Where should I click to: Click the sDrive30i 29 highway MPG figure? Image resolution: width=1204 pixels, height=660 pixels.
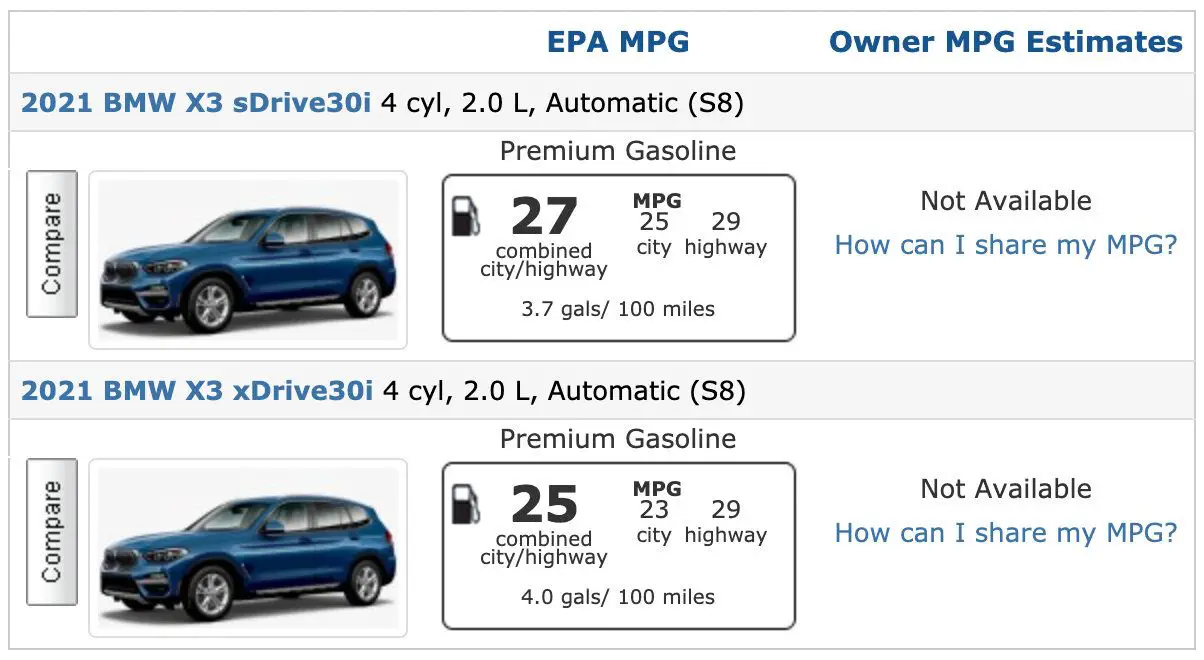pos(726,222)
